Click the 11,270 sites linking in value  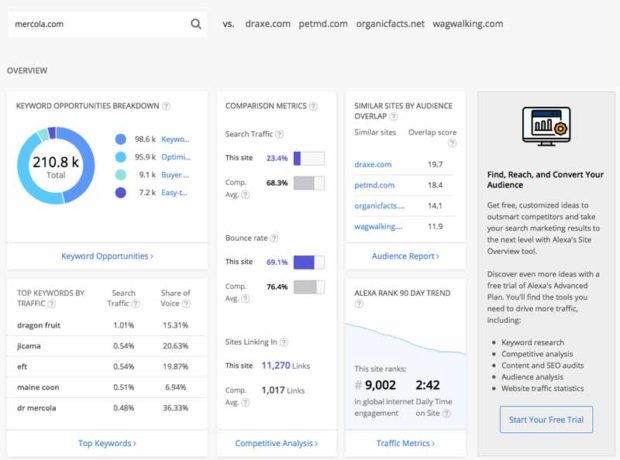[275, 366]
